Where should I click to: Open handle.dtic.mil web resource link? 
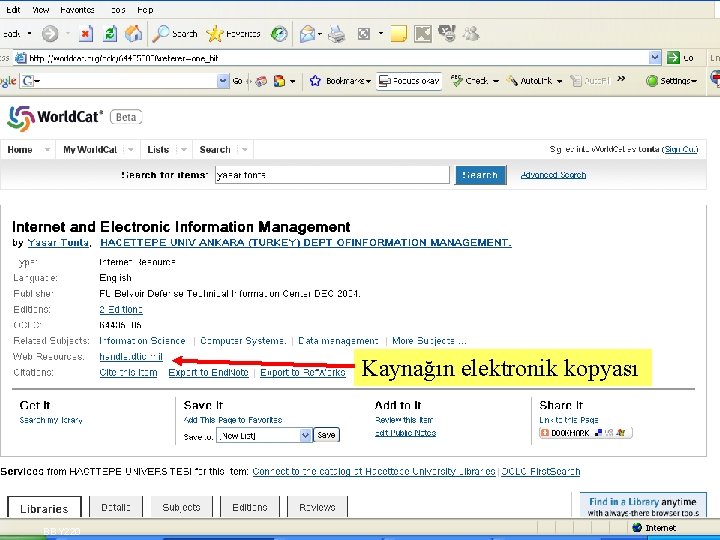(131, 356)
